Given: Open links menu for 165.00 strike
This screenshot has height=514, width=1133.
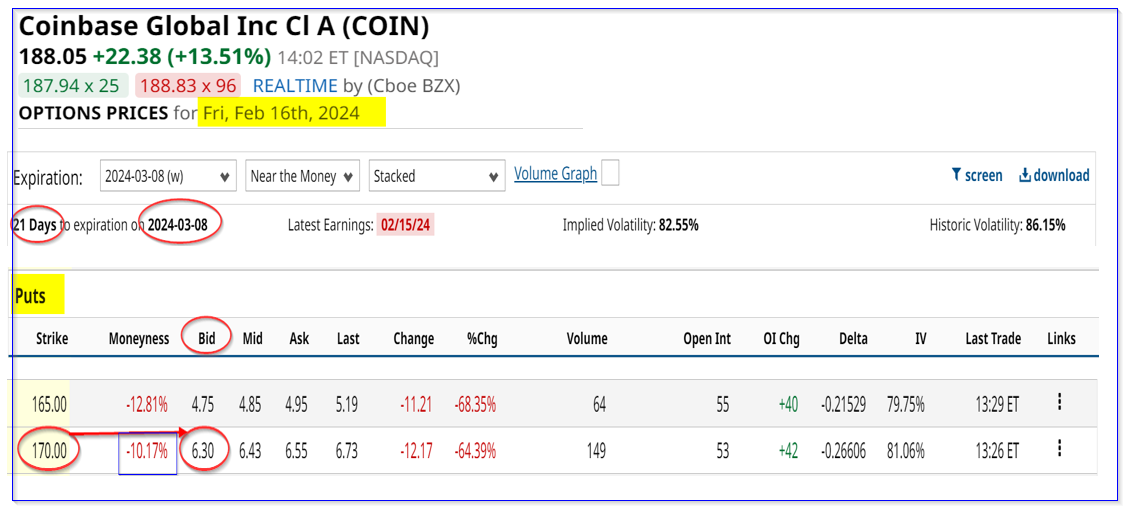Looking at the screenshot, I should [1059, 402].
